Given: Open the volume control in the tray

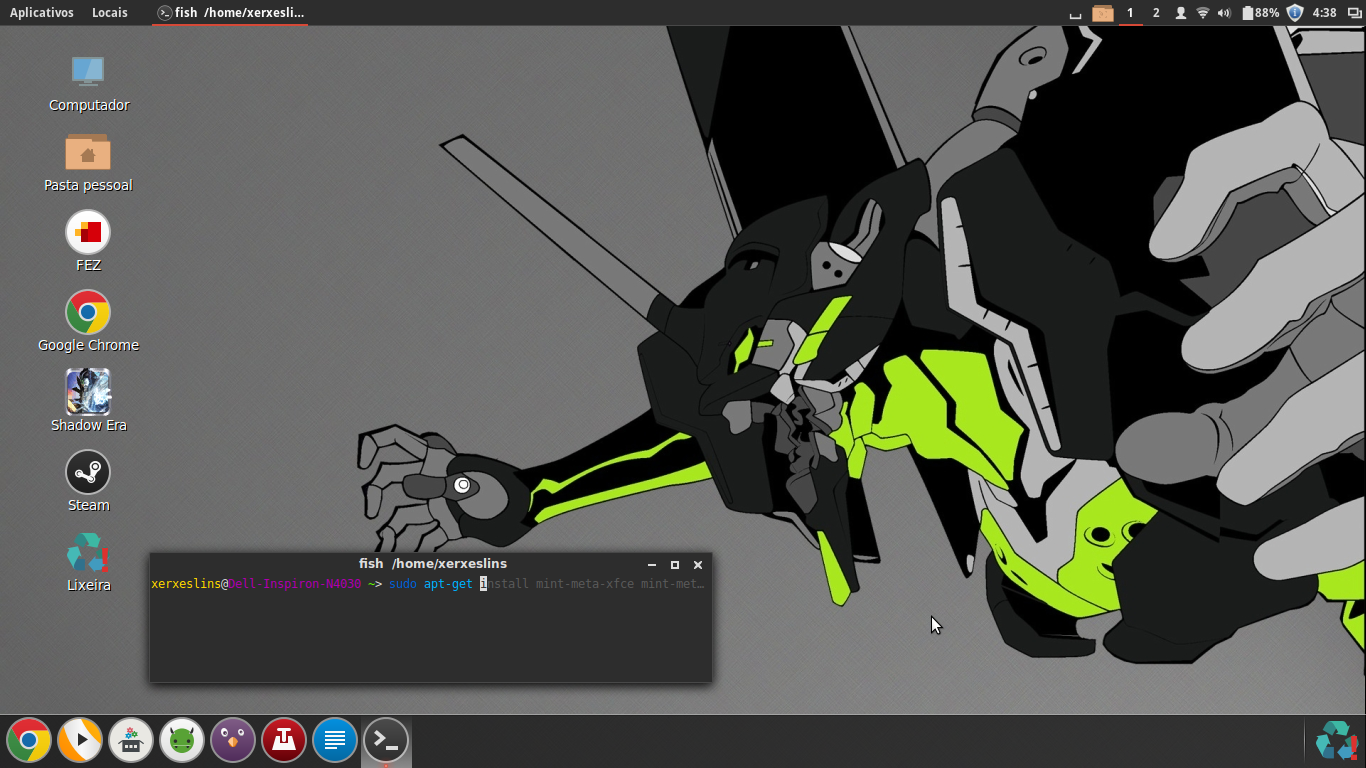Looking at the screenshot, I should tap(1224, 13).
